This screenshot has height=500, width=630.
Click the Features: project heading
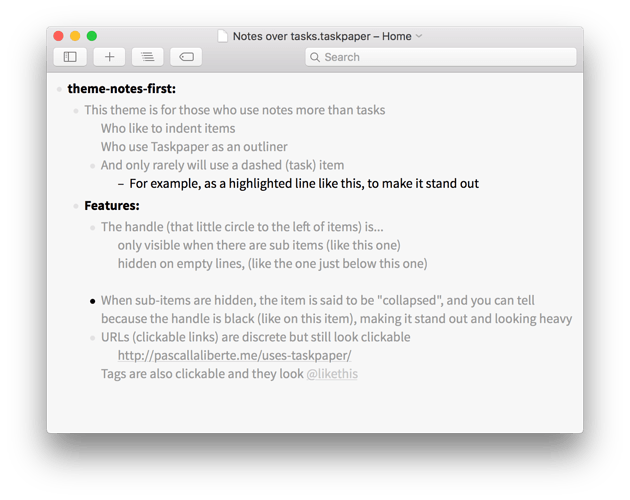pos(112,205)
